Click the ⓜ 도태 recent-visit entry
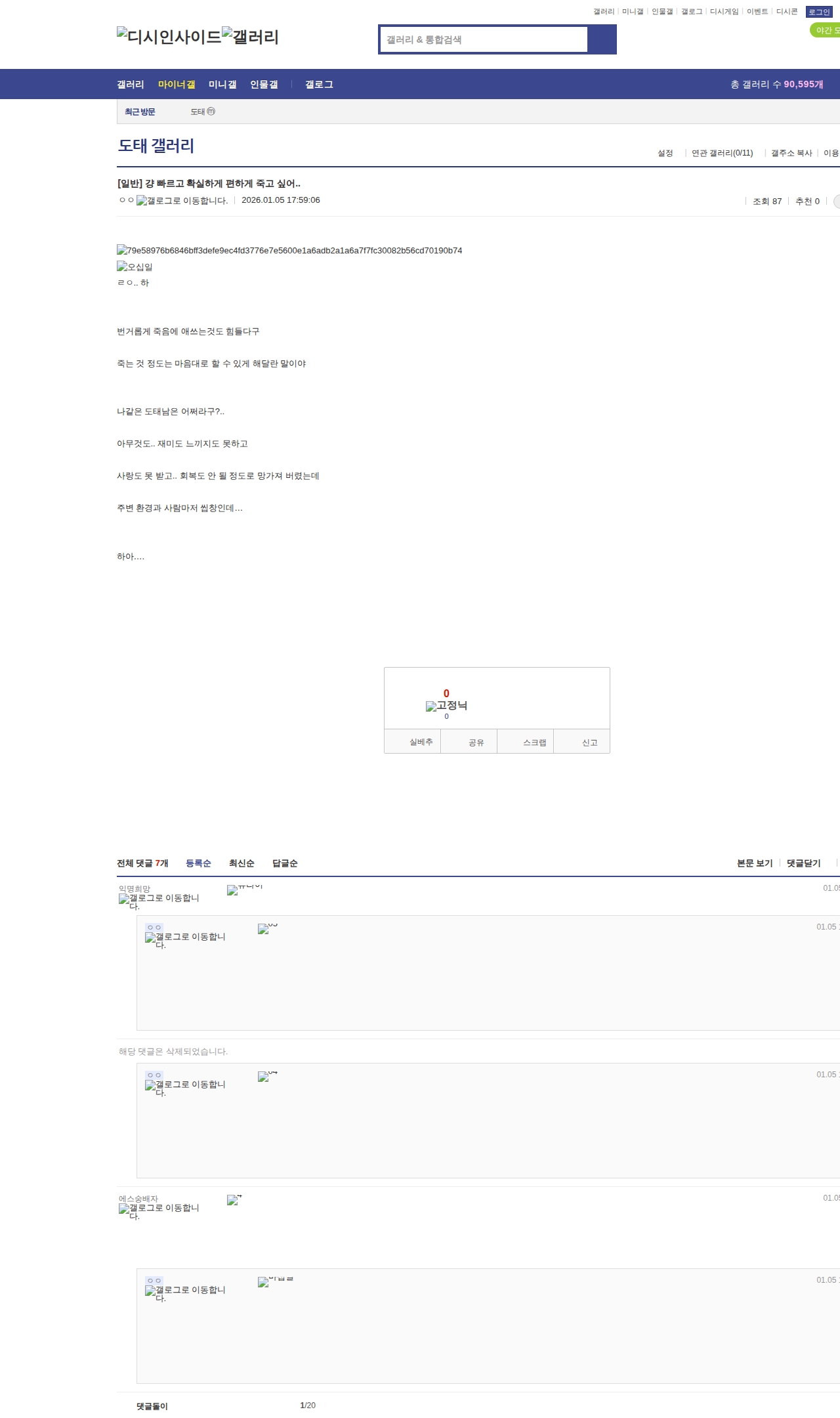 pos(203,112)
